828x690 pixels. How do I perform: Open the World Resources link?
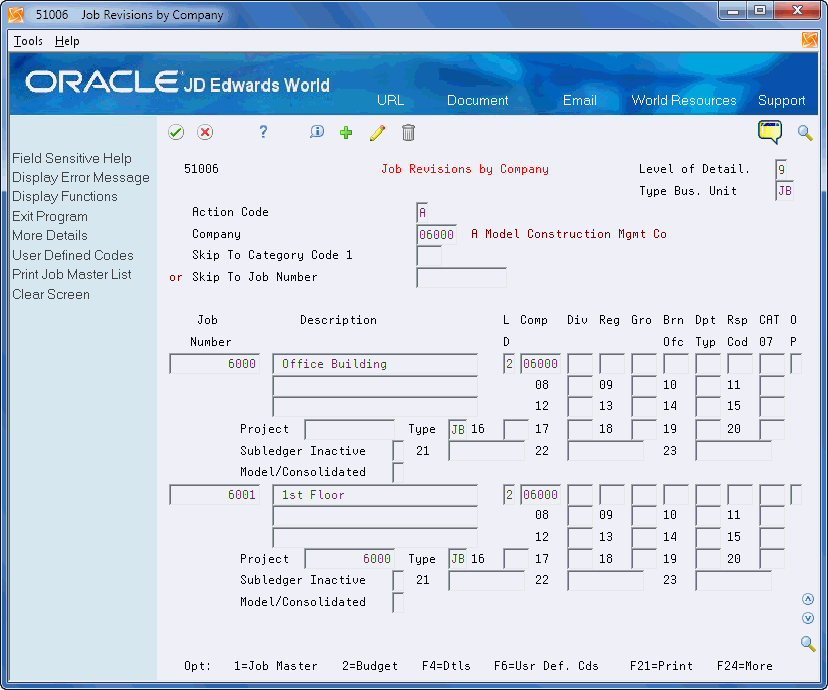(x=684, y=100)
